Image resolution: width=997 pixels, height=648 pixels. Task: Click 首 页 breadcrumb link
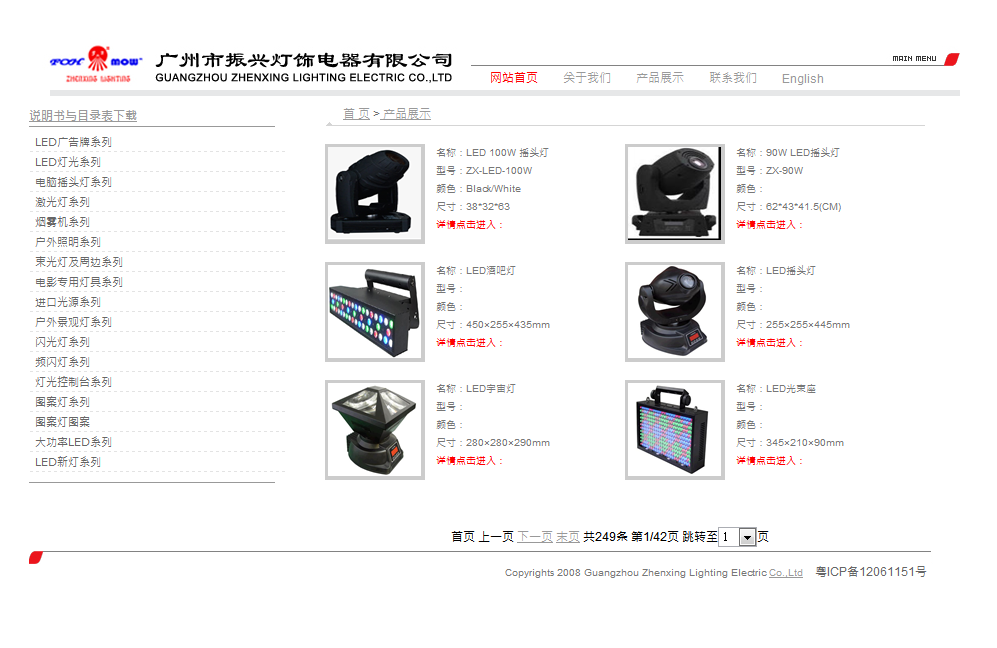point(356,114)
